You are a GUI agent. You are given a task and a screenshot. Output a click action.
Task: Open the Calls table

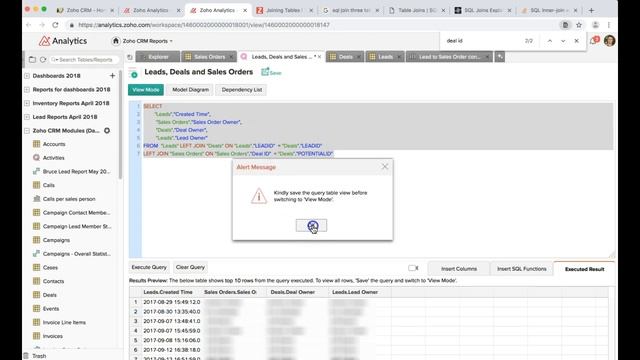[x=48, y=185]
